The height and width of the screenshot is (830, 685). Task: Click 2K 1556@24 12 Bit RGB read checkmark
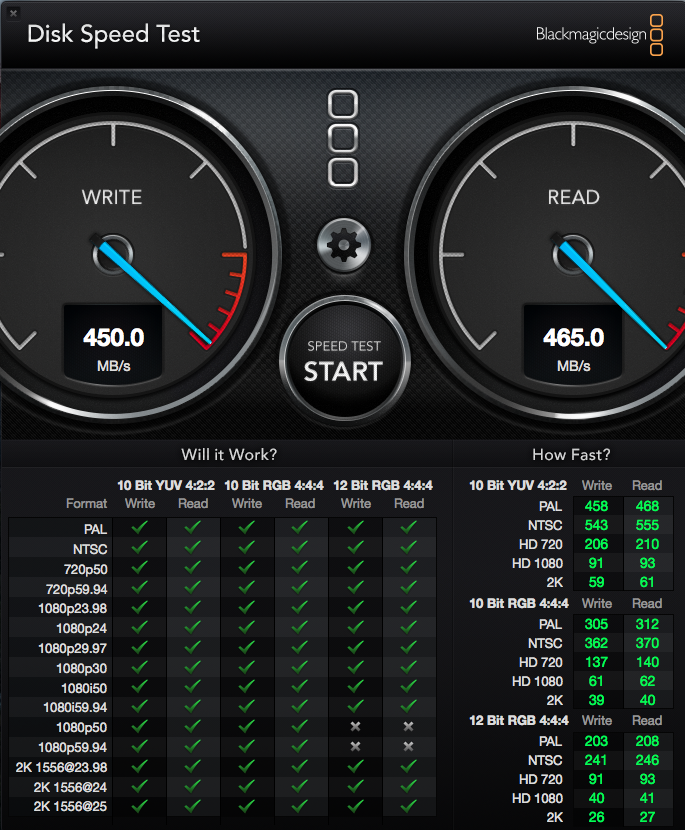point(408,786)
